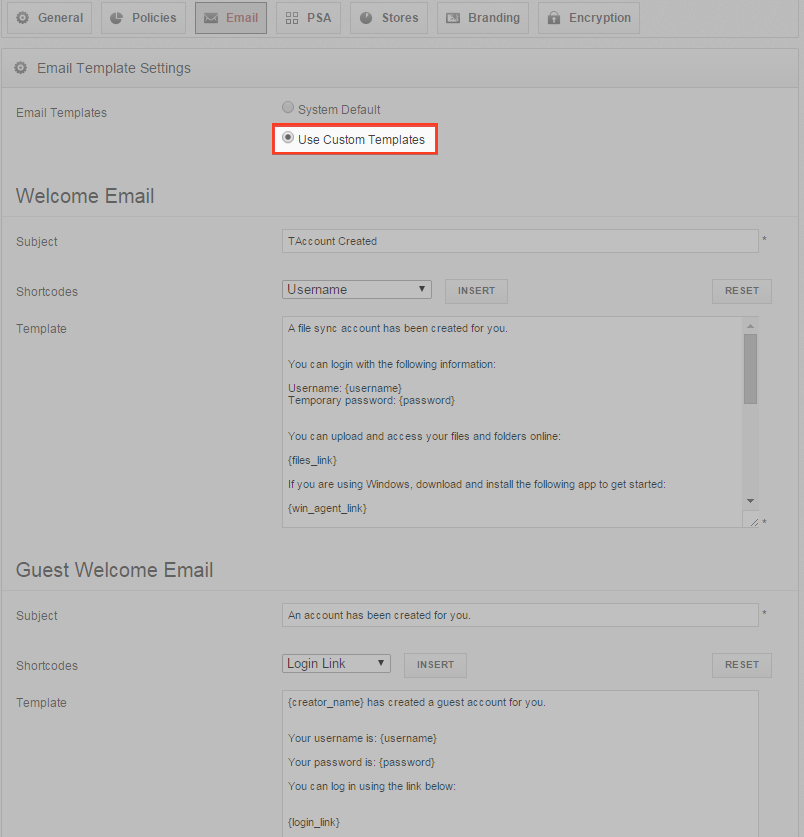Click inside the Welcome Email template textarea

click(x=513, y=422)
